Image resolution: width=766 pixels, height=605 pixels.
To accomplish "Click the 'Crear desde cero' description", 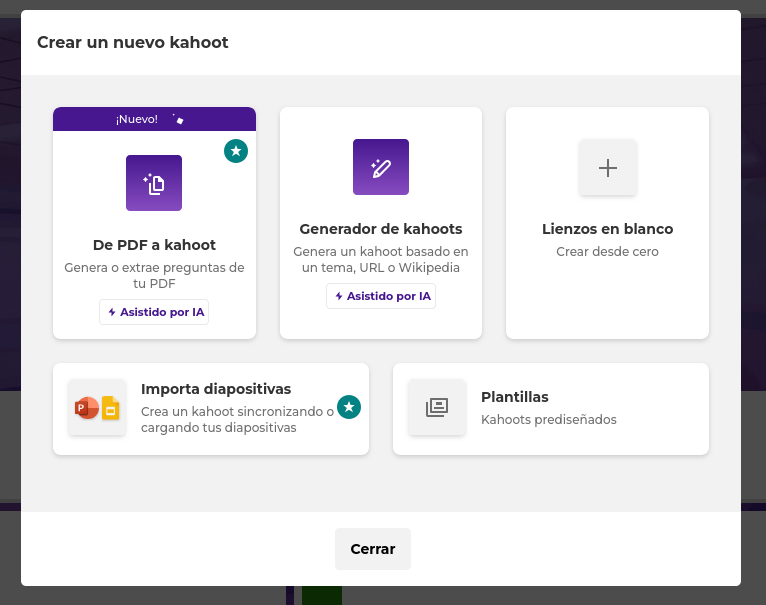I will (607, 252).
